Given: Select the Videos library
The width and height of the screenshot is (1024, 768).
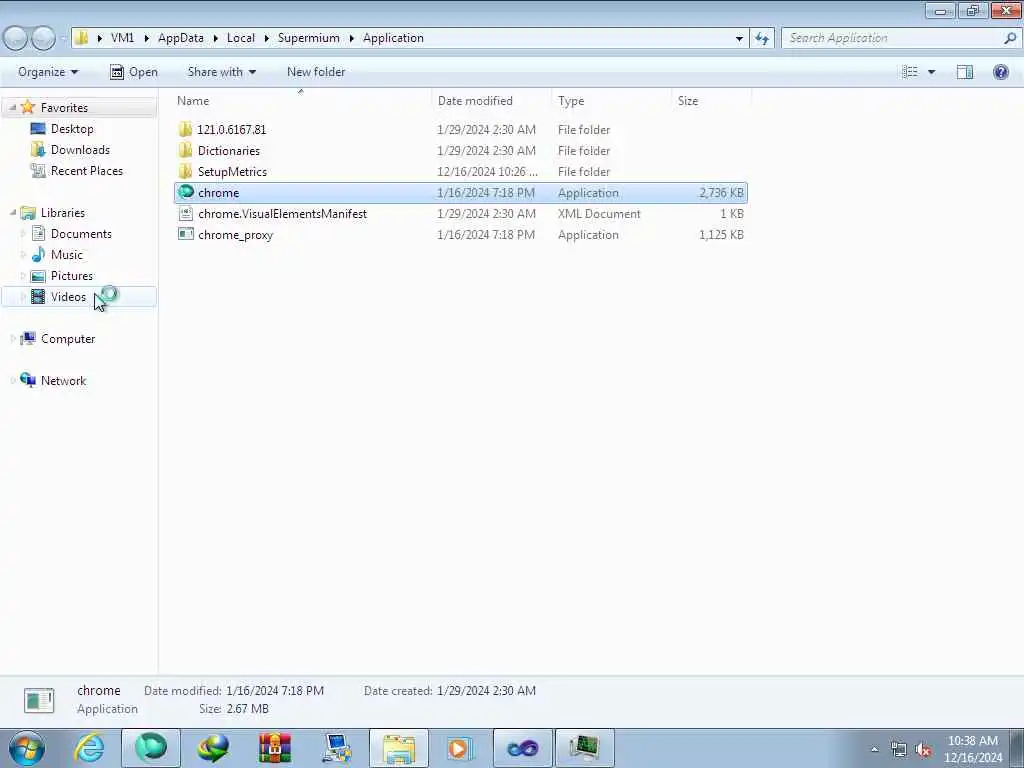Looking at the screenshot, I should tap(68, 296).
